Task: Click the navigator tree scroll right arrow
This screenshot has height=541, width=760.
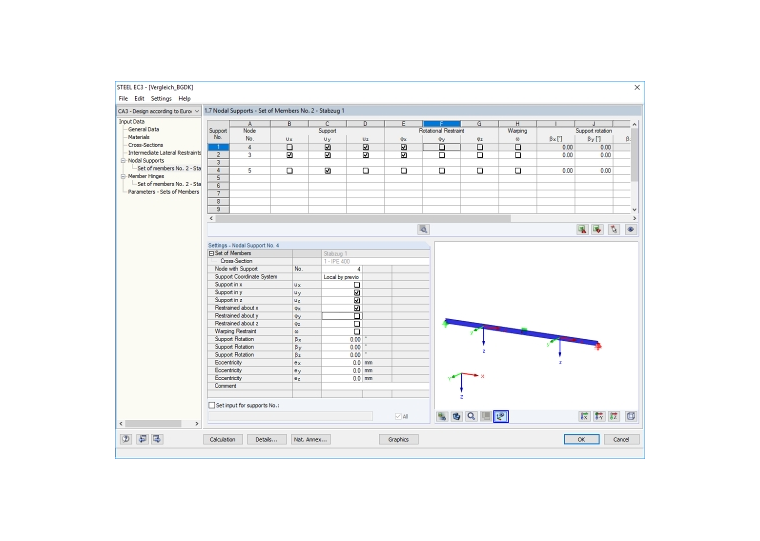Action: (196, 424)
